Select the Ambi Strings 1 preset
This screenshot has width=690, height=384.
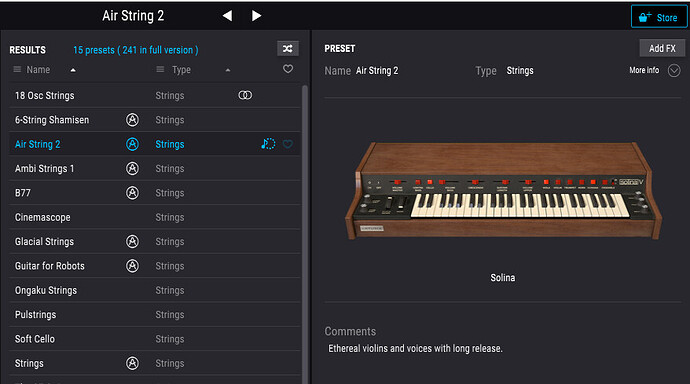click(x=44, y=168)
